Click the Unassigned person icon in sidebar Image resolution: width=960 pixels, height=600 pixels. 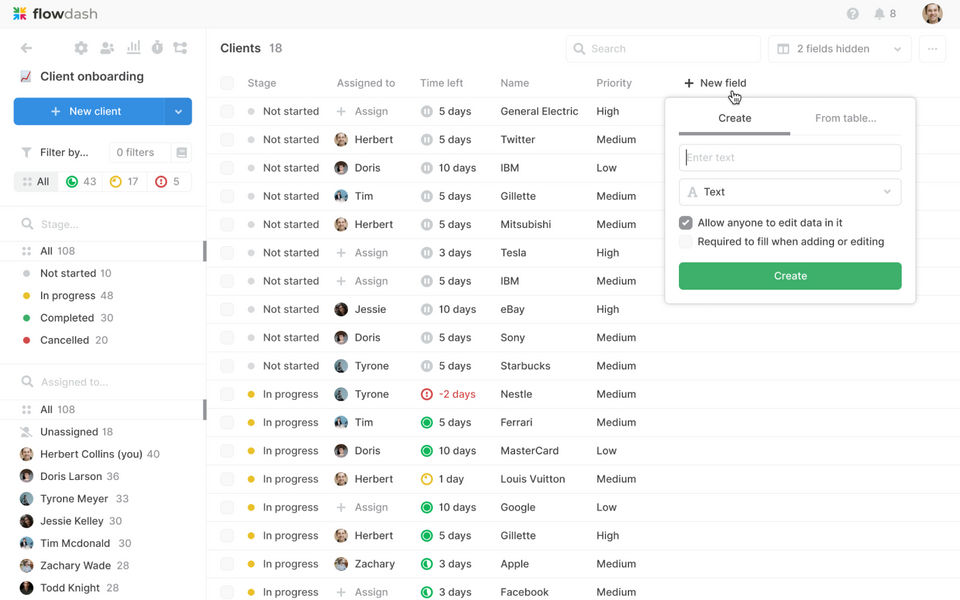click(26, 432)
